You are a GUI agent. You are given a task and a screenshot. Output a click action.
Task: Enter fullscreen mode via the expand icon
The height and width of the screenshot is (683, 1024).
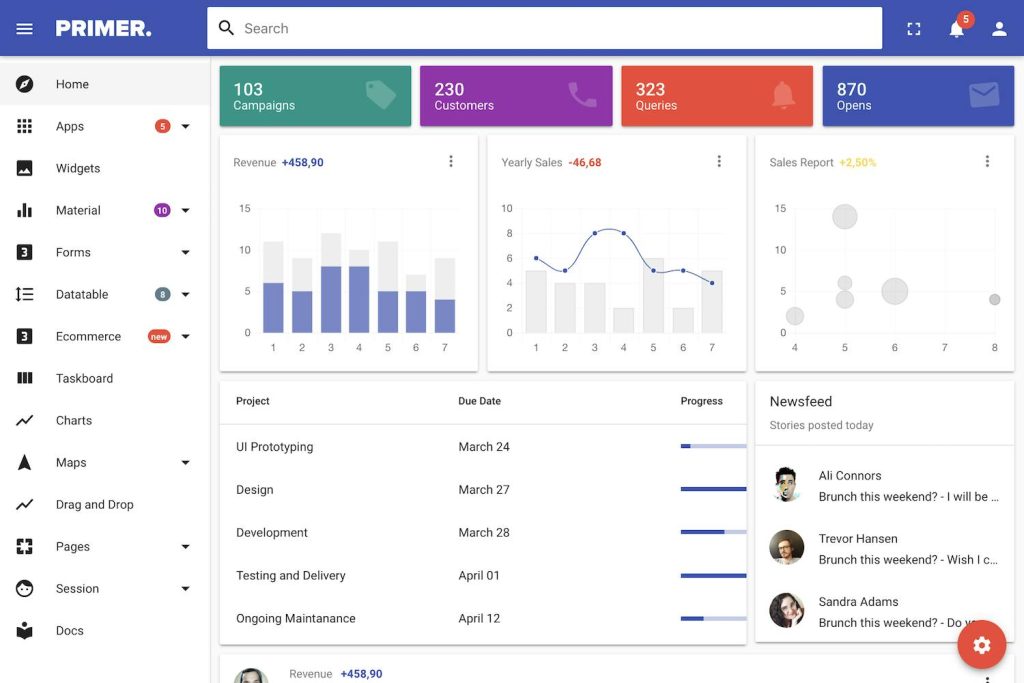pyautogui.click(x=913, y=28)
